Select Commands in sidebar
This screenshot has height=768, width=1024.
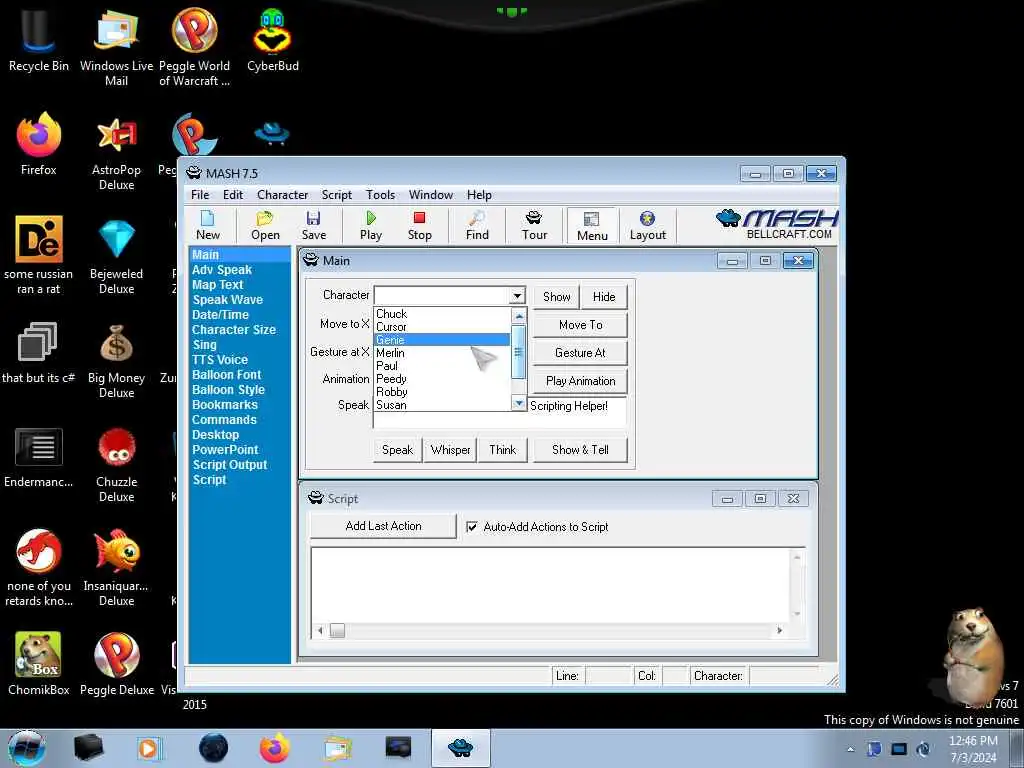click(x=224, y=420)
